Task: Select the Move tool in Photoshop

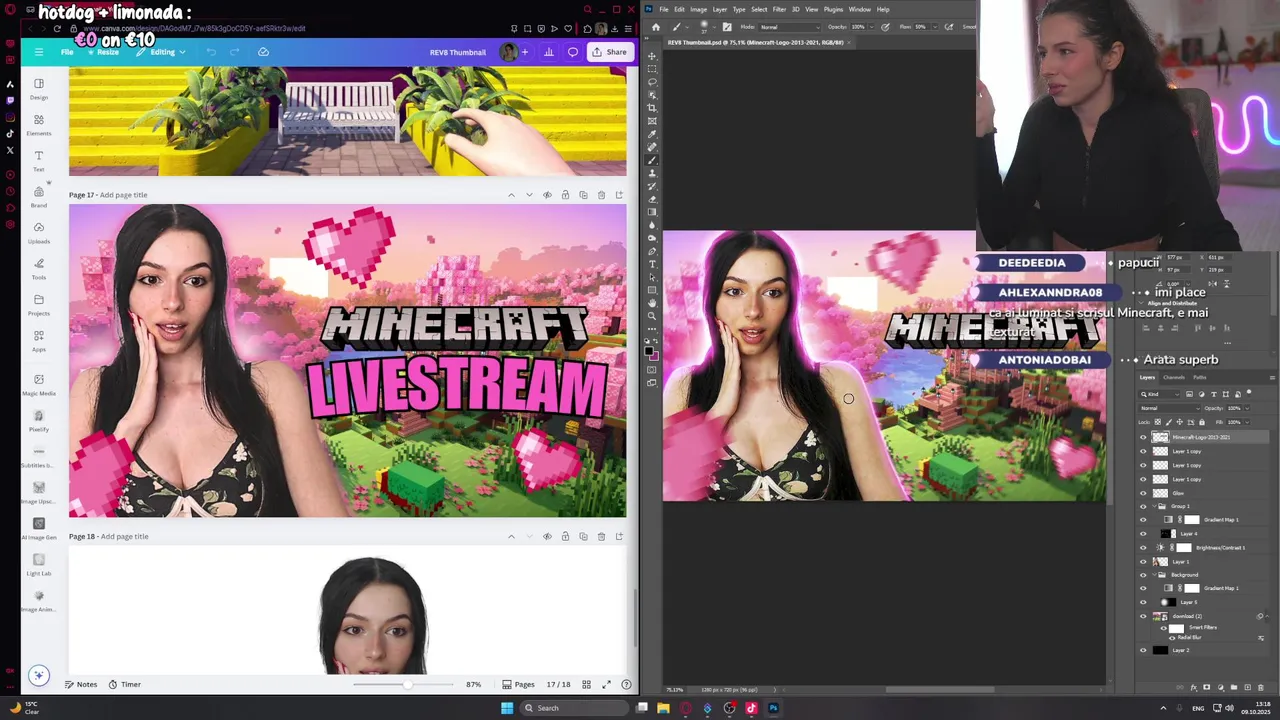Action: point(653,56)
